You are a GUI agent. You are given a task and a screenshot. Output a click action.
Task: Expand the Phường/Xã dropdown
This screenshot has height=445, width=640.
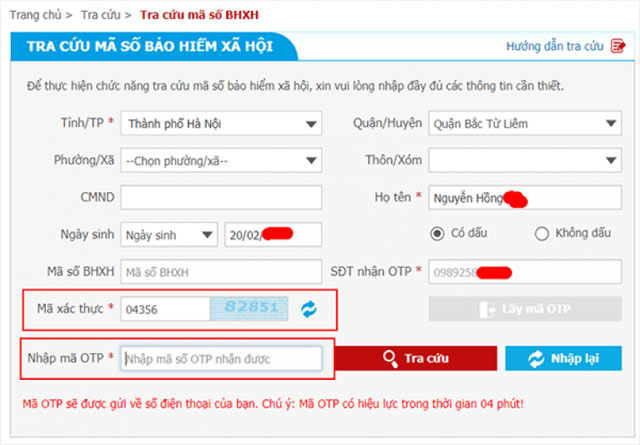point(221,160)
